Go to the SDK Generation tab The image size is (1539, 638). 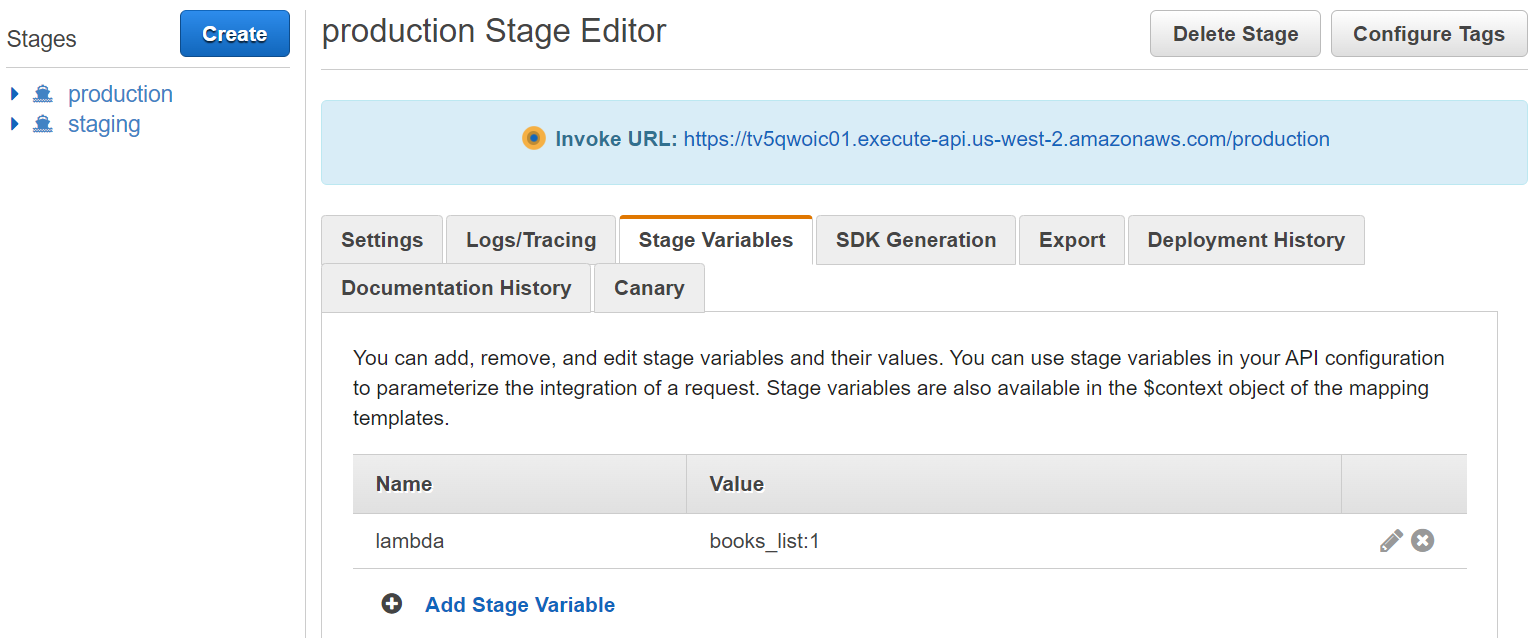[x=916, y=240]
